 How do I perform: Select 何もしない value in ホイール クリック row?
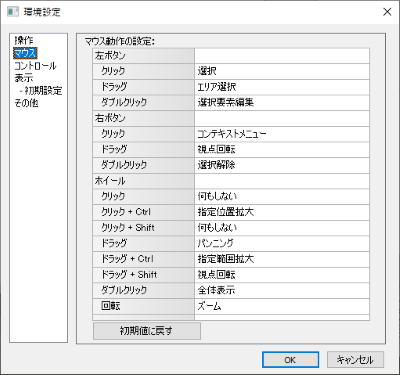282,197
